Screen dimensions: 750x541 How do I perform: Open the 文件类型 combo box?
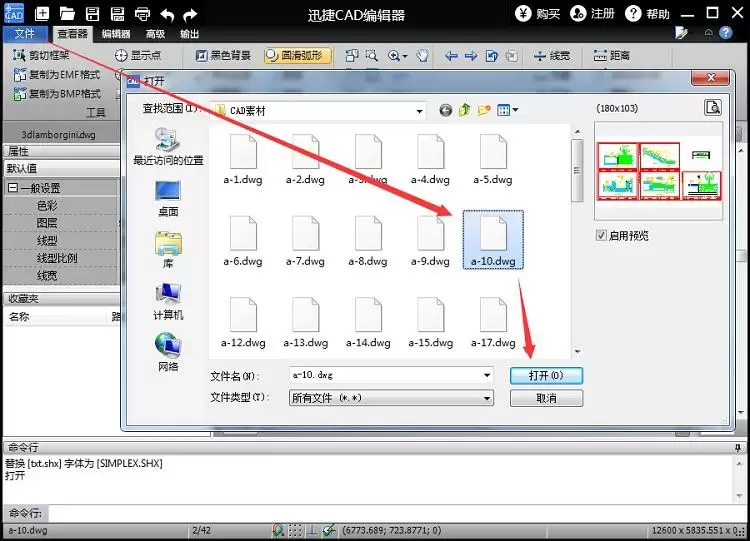pyautogui.click(x=391, y=398)
